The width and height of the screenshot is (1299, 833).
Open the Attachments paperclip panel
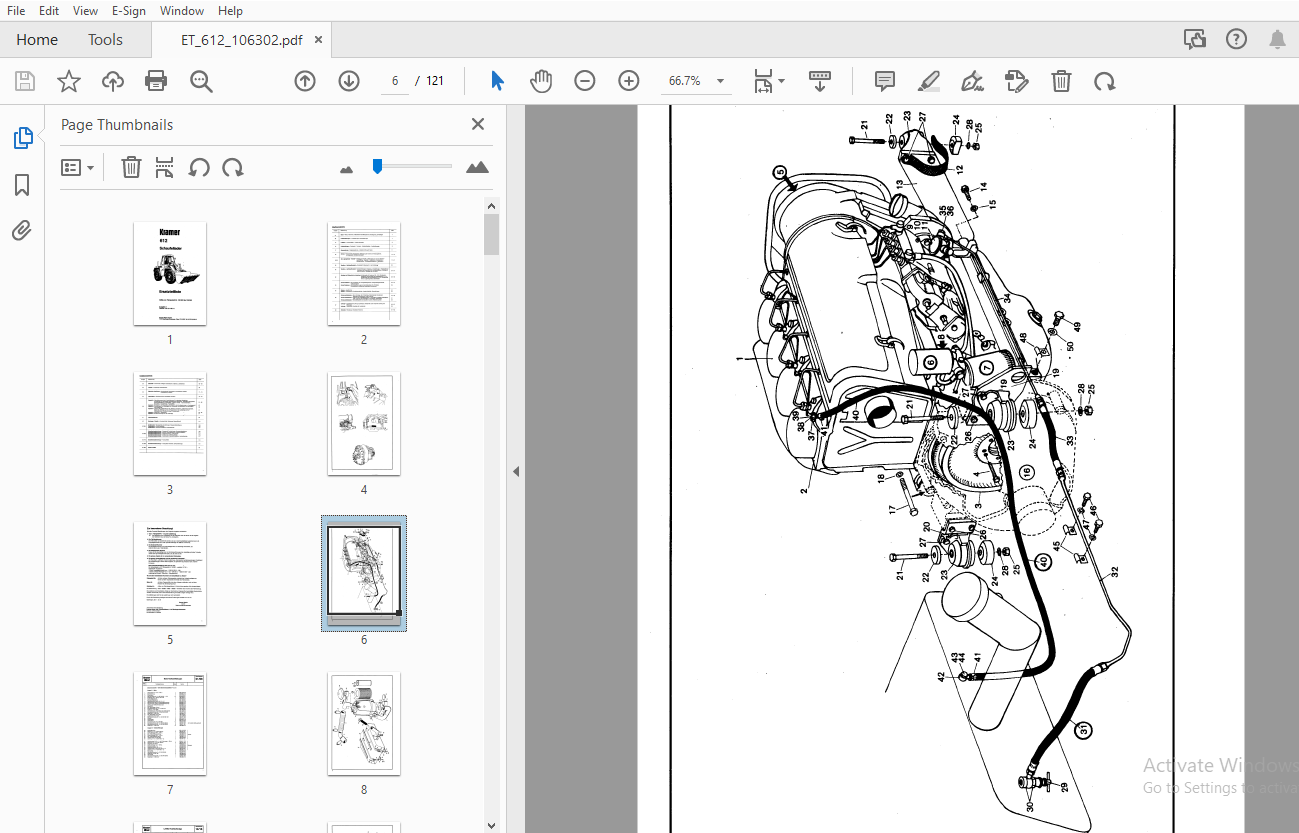tap(22, 231)
